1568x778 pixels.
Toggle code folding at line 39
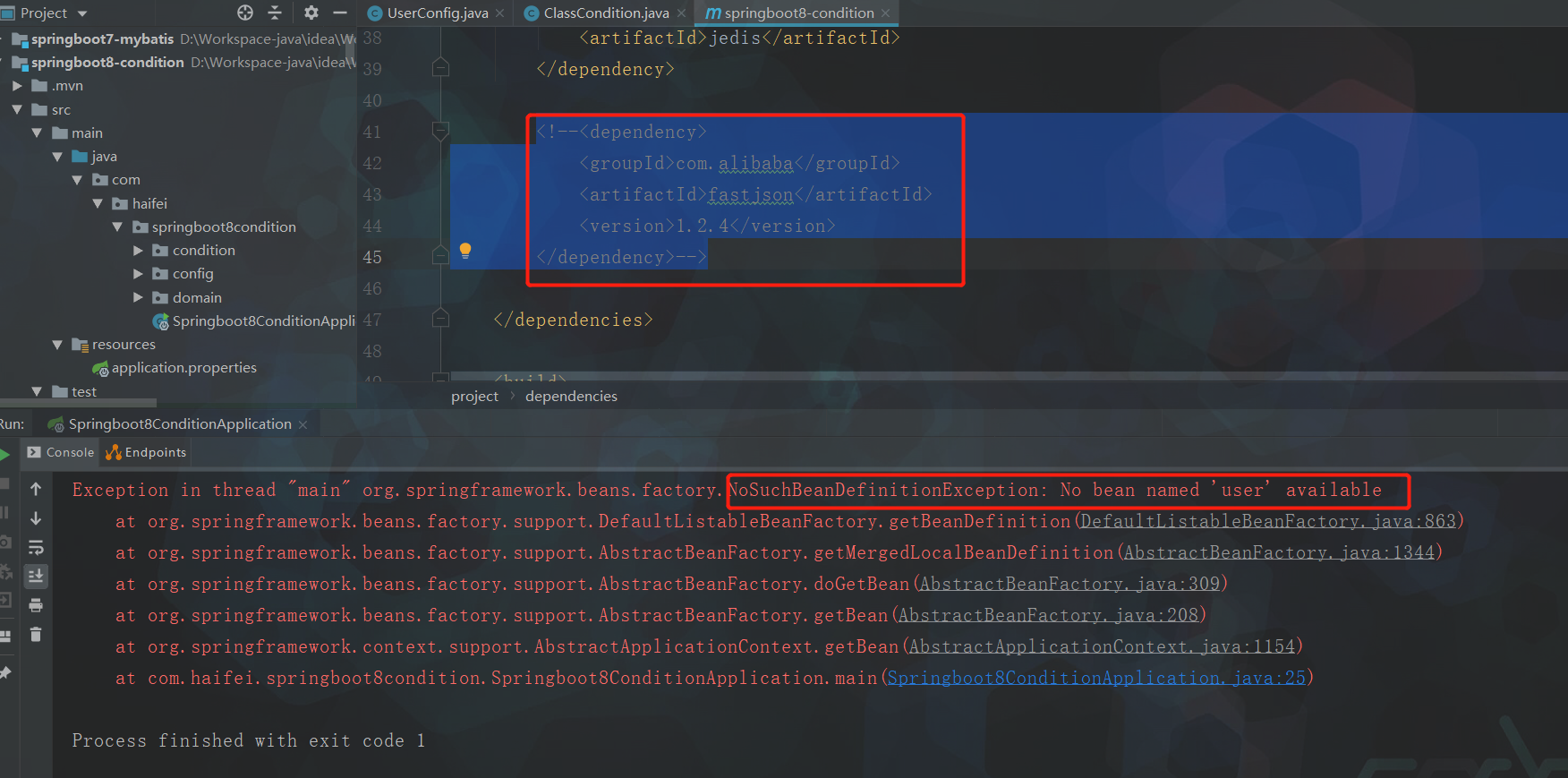click(440, 68)
